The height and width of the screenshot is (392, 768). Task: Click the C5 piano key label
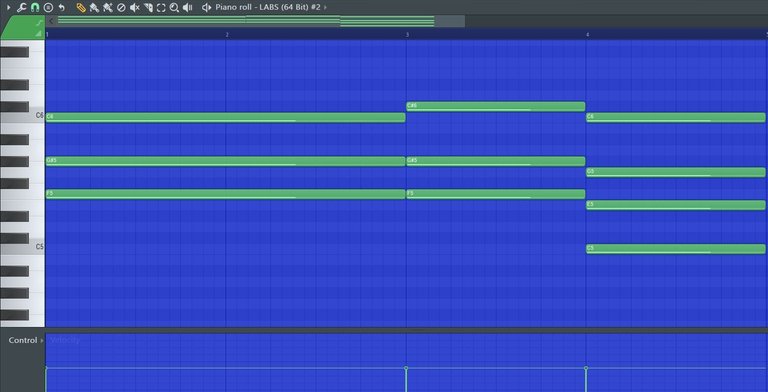pyautogui.click(x=40, y=247)
